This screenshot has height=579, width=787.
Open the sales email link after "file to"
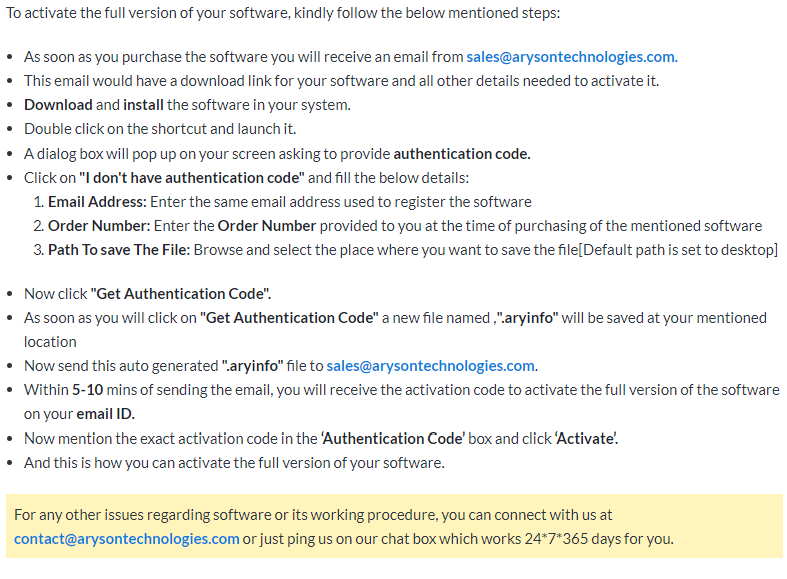pos(430,366)
